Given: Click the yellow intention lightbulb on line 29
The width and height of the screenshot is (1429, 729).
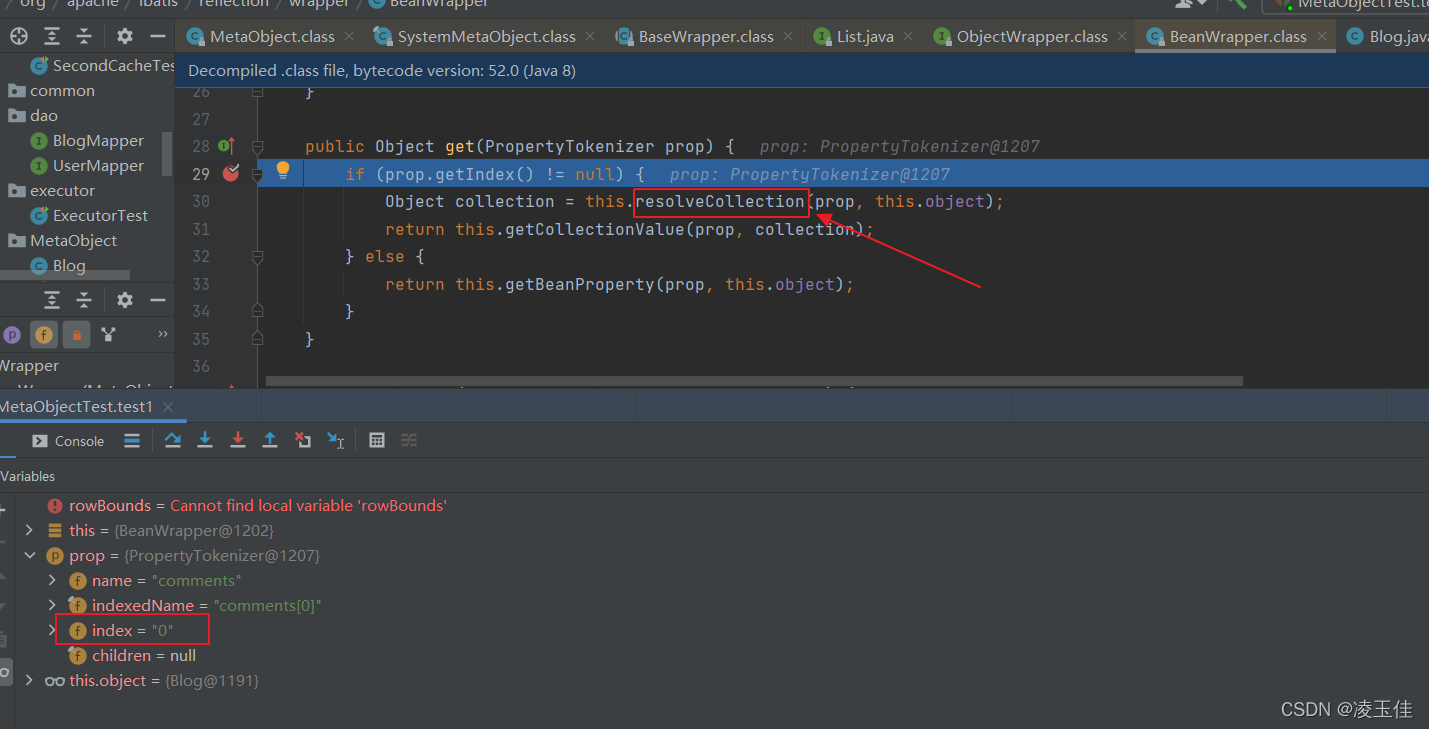Looking at the screenshot, I should tap(283, 171).
